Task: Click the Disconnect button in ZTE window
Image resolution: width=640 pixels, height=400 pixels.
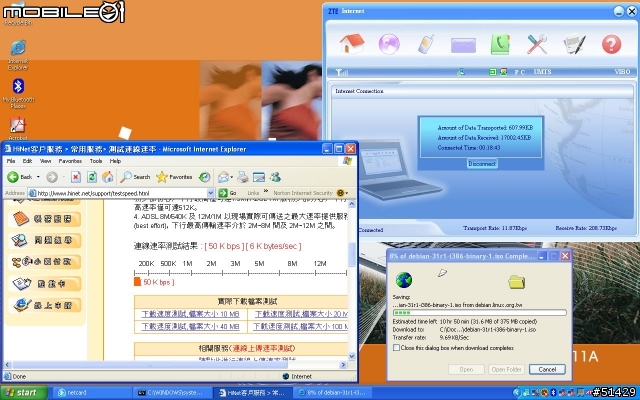Action: tap(482, 164)
